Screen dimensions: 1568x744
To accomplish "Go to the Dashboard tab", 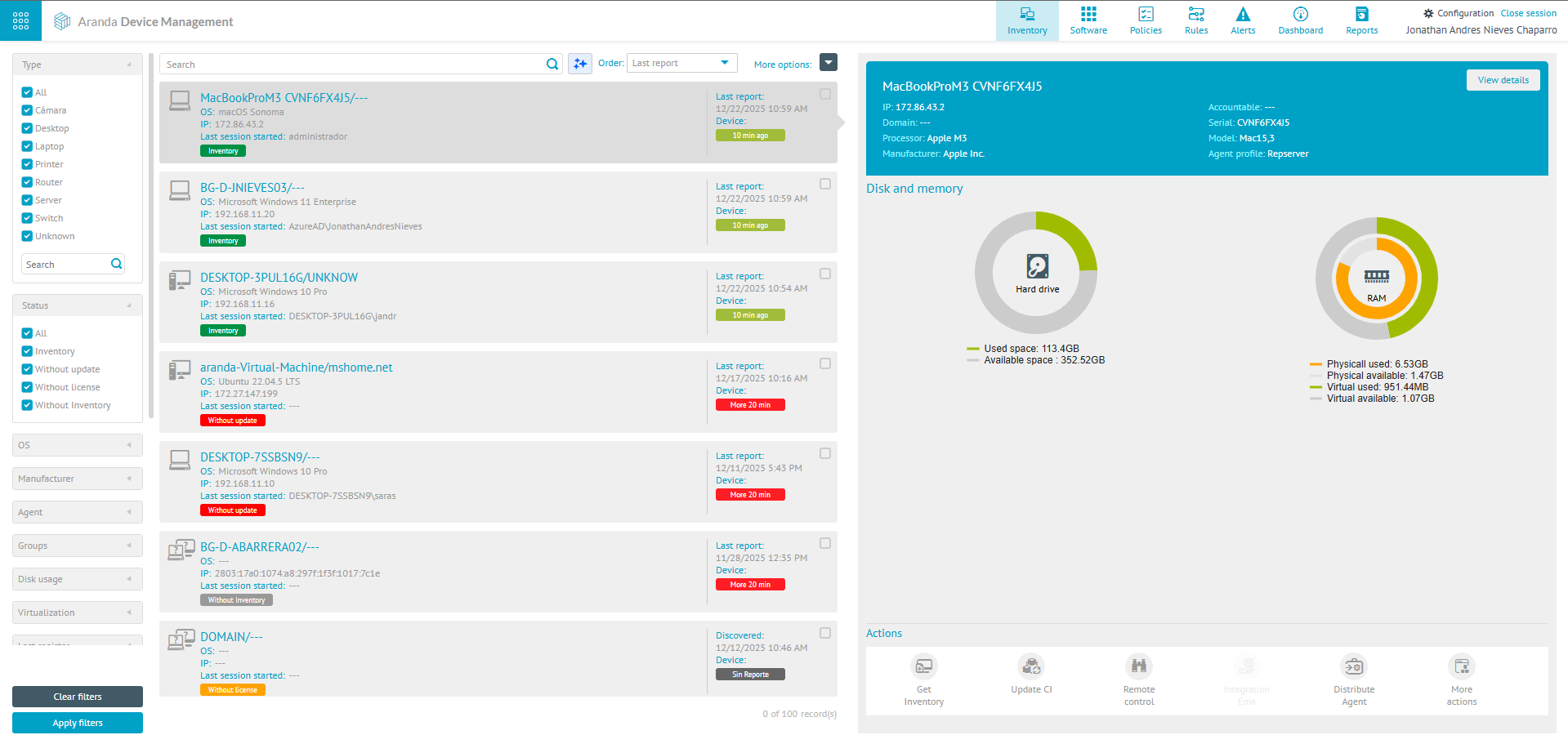I will pos(1300,20).
